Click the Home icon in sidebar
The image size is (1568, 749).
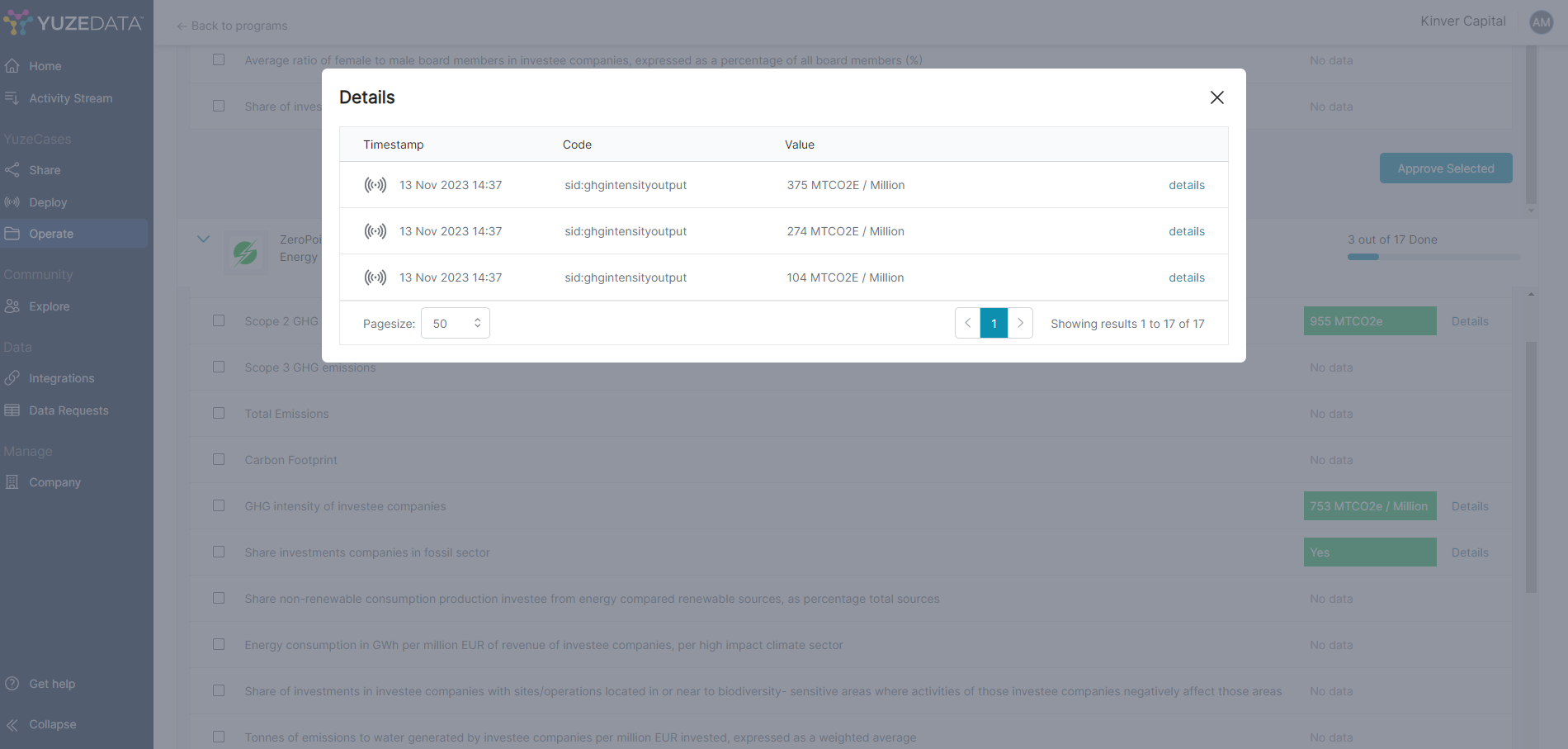coord(12,66)
